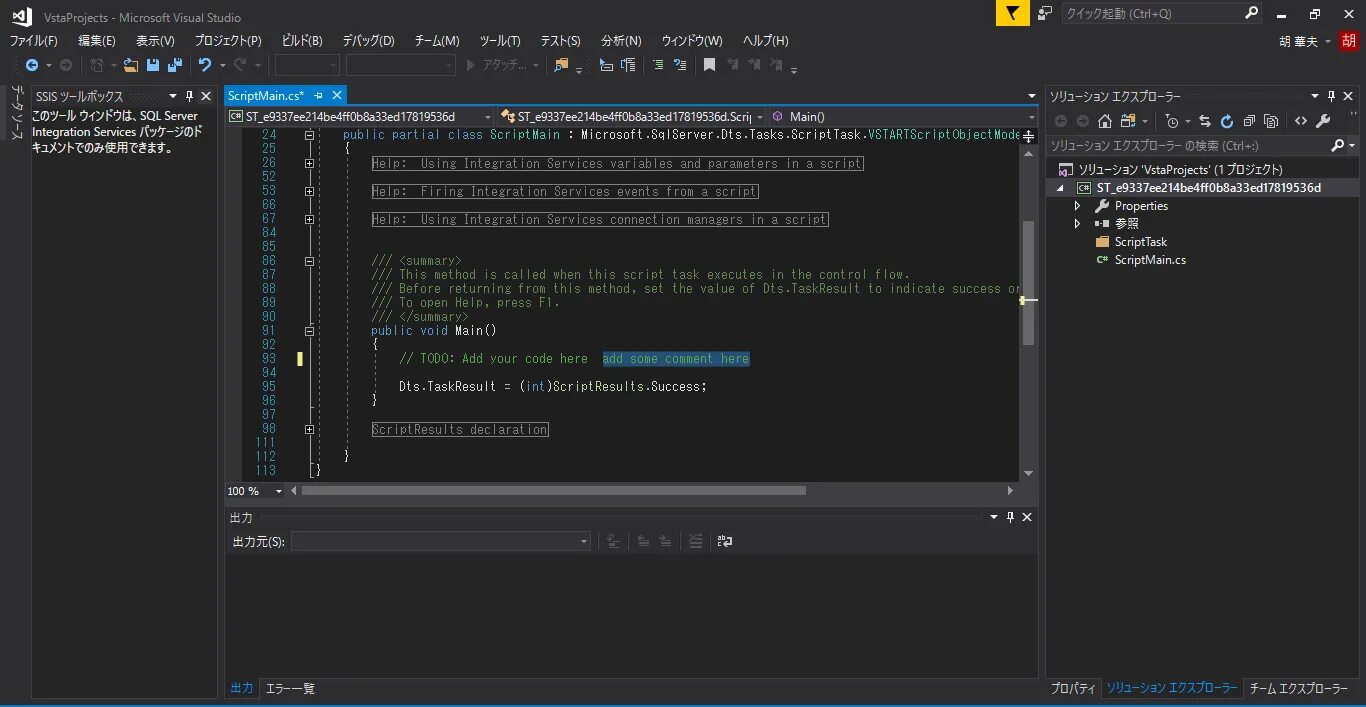Toggle word wrap in the Output panel
The image size is (1366, 707).
(x=725, y=541)
